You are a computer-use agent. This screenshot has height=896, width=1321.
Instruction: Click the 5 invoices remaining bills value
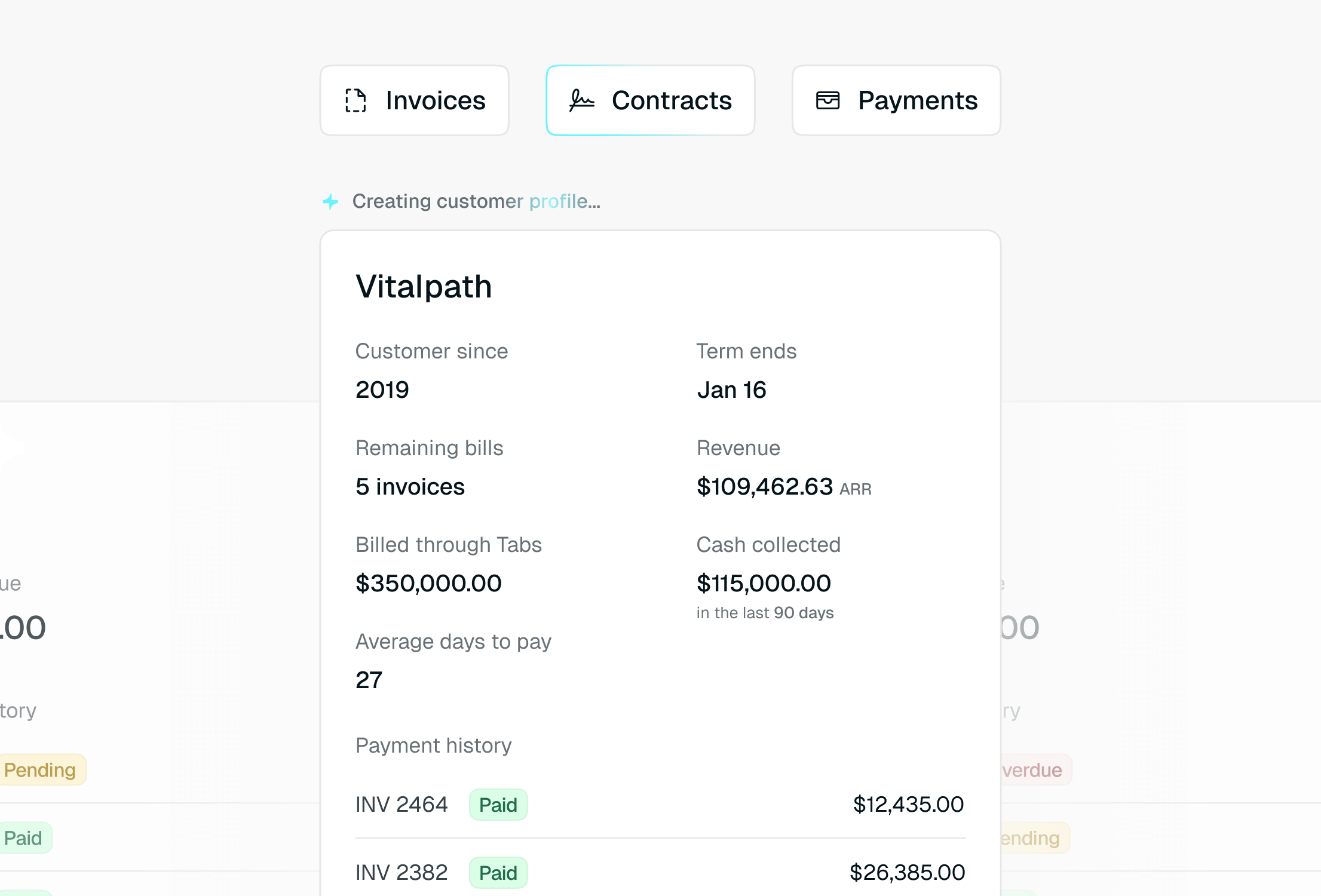(410, 487)
